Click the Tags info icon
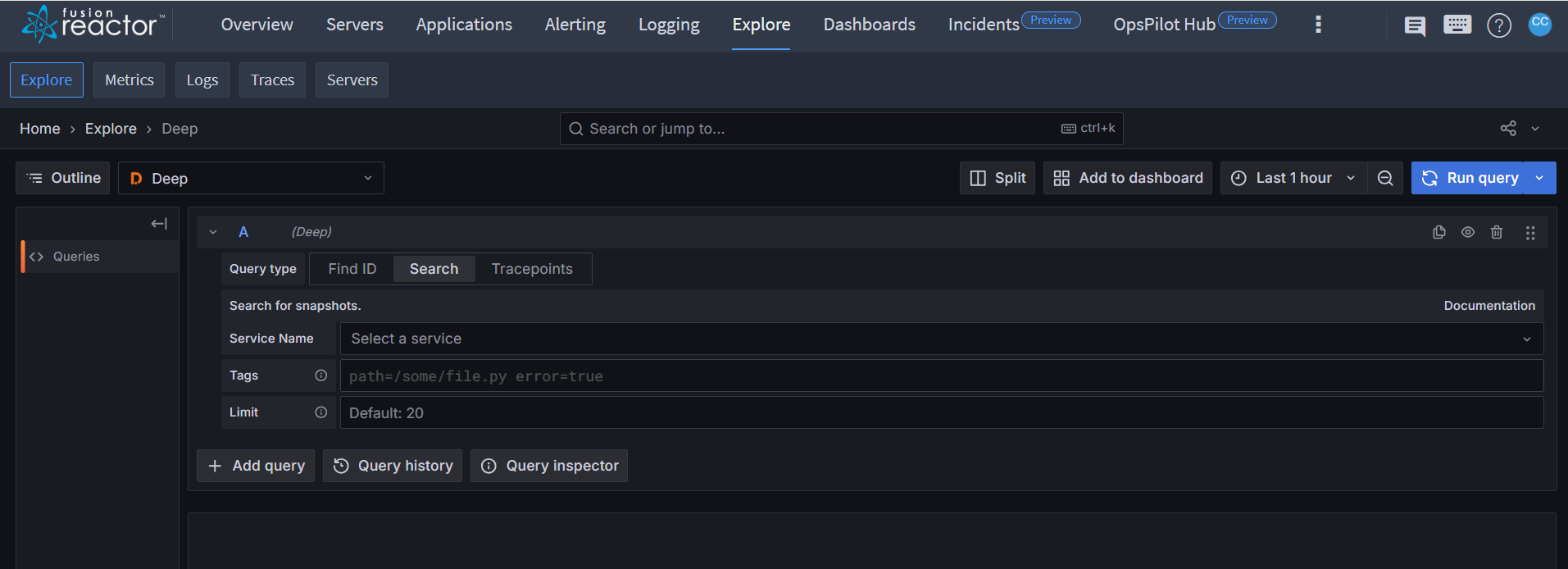The image size is (1568, 569). (321, 376)
